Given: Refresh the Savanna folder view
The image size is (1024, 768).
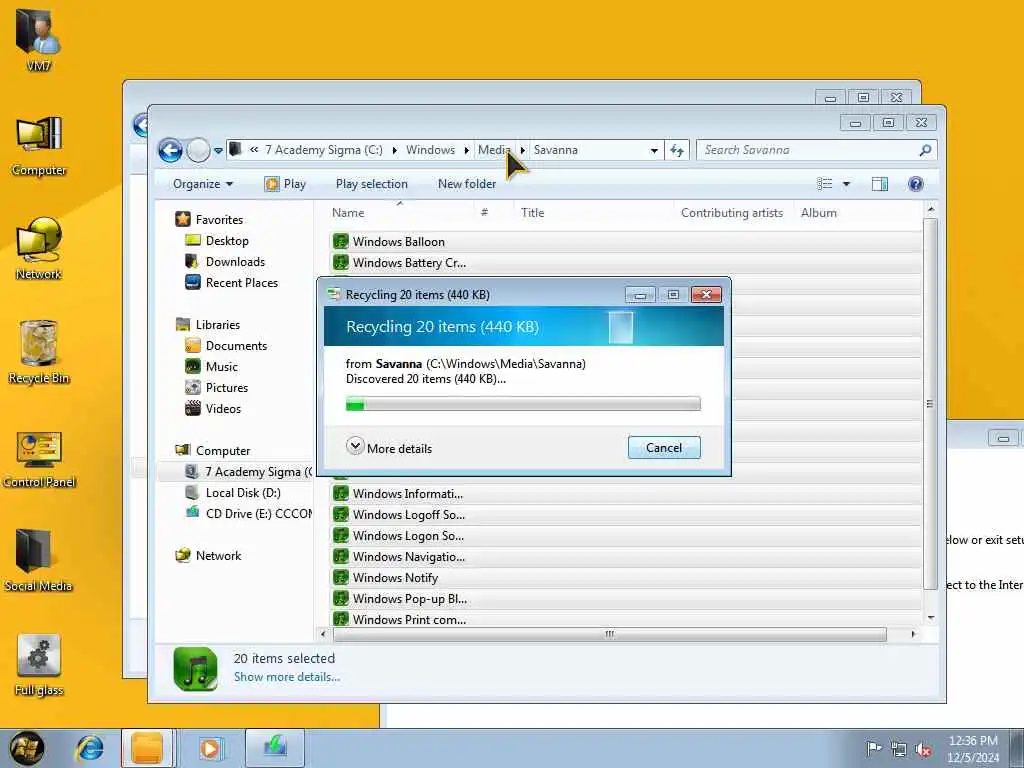Looking at the screenshot, I should coord(677,150).
